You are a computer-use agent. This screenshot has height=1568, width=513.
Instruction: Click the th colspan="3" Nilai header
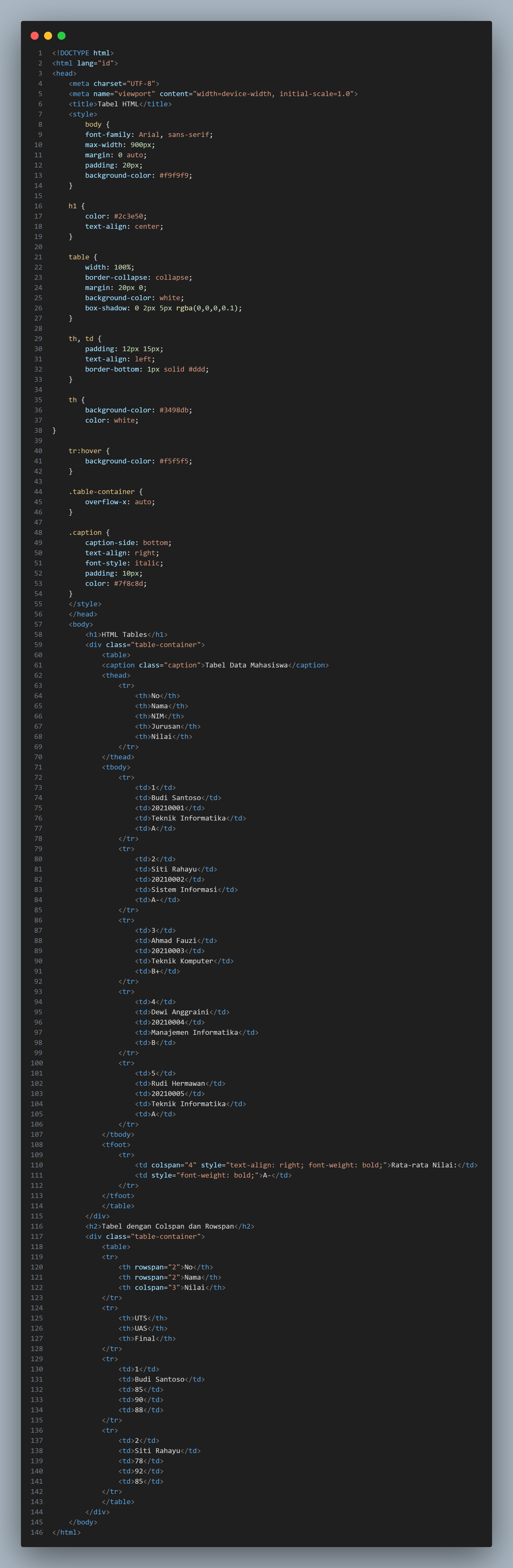[172, 1287]
